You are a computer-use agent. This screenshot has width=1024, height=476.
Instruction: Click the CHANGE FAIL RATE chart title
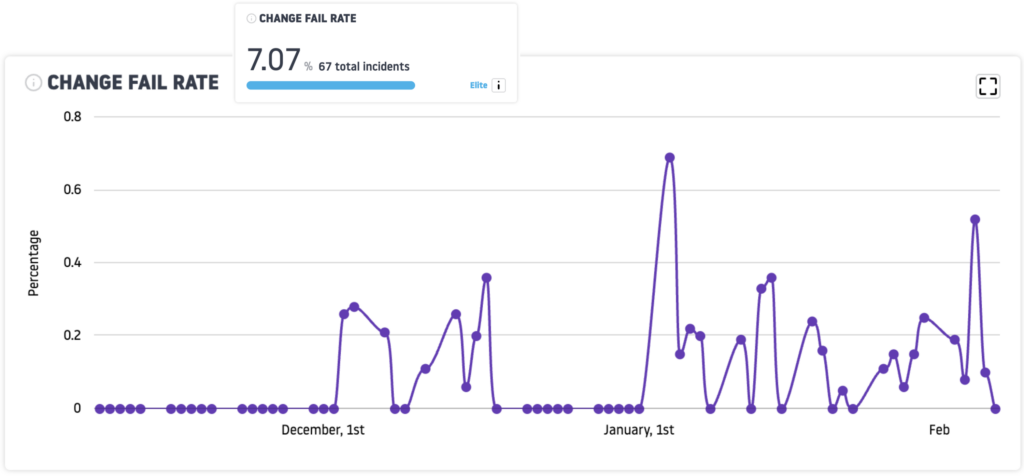(x=133, y=83)
